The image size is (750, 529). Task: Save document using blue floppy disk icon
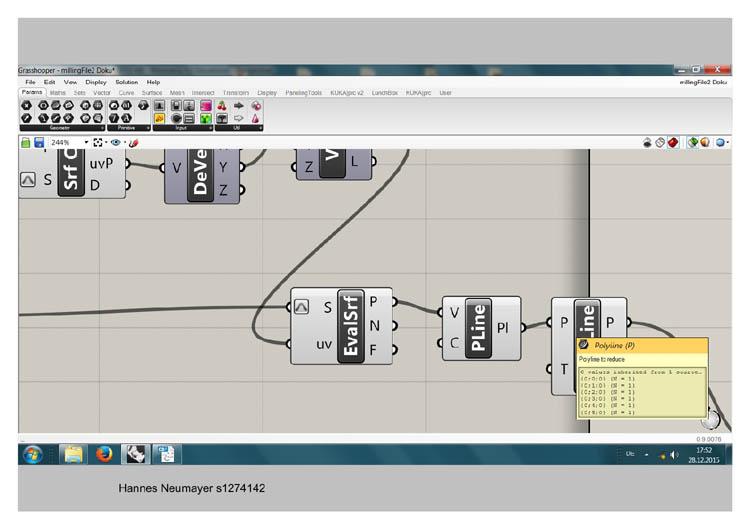39,142
